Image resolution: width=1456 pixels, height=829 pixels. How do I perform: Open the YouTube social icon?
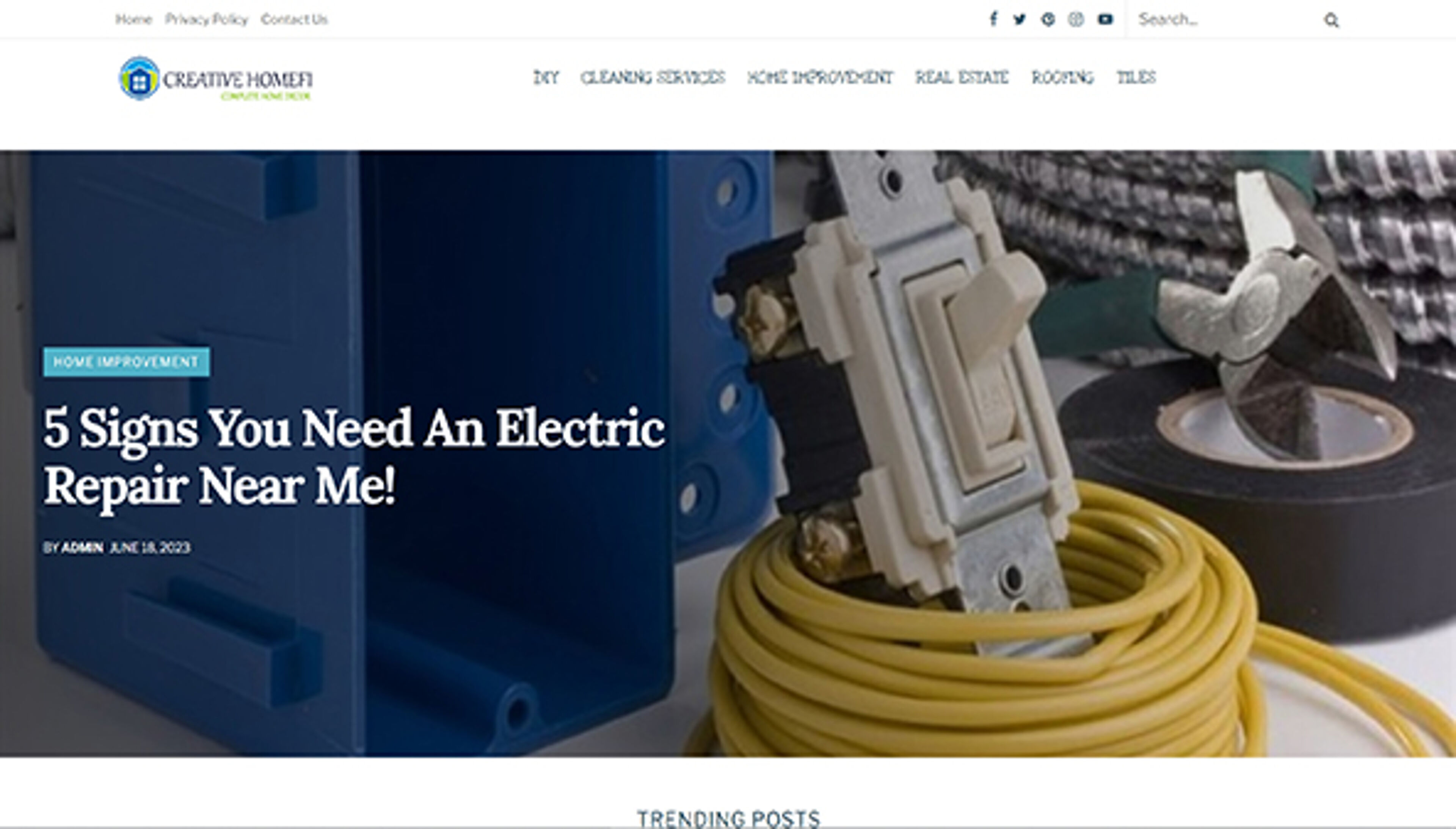[1105, 19]
